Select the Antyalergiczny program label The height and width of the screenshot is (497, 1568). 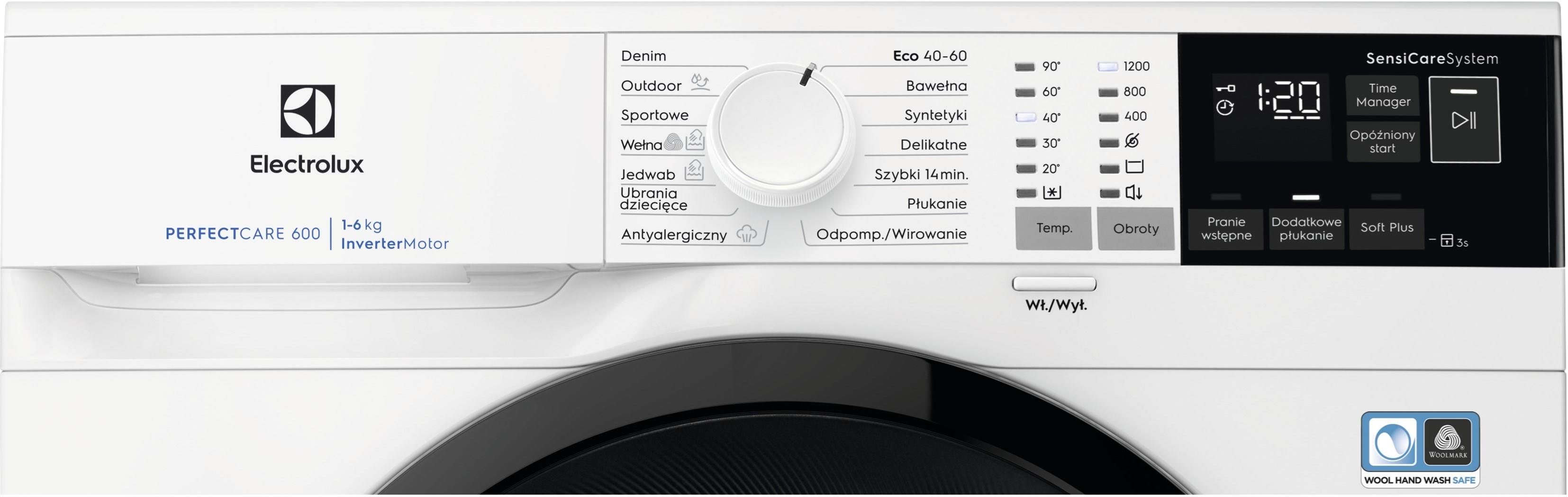tap(674, 234)
